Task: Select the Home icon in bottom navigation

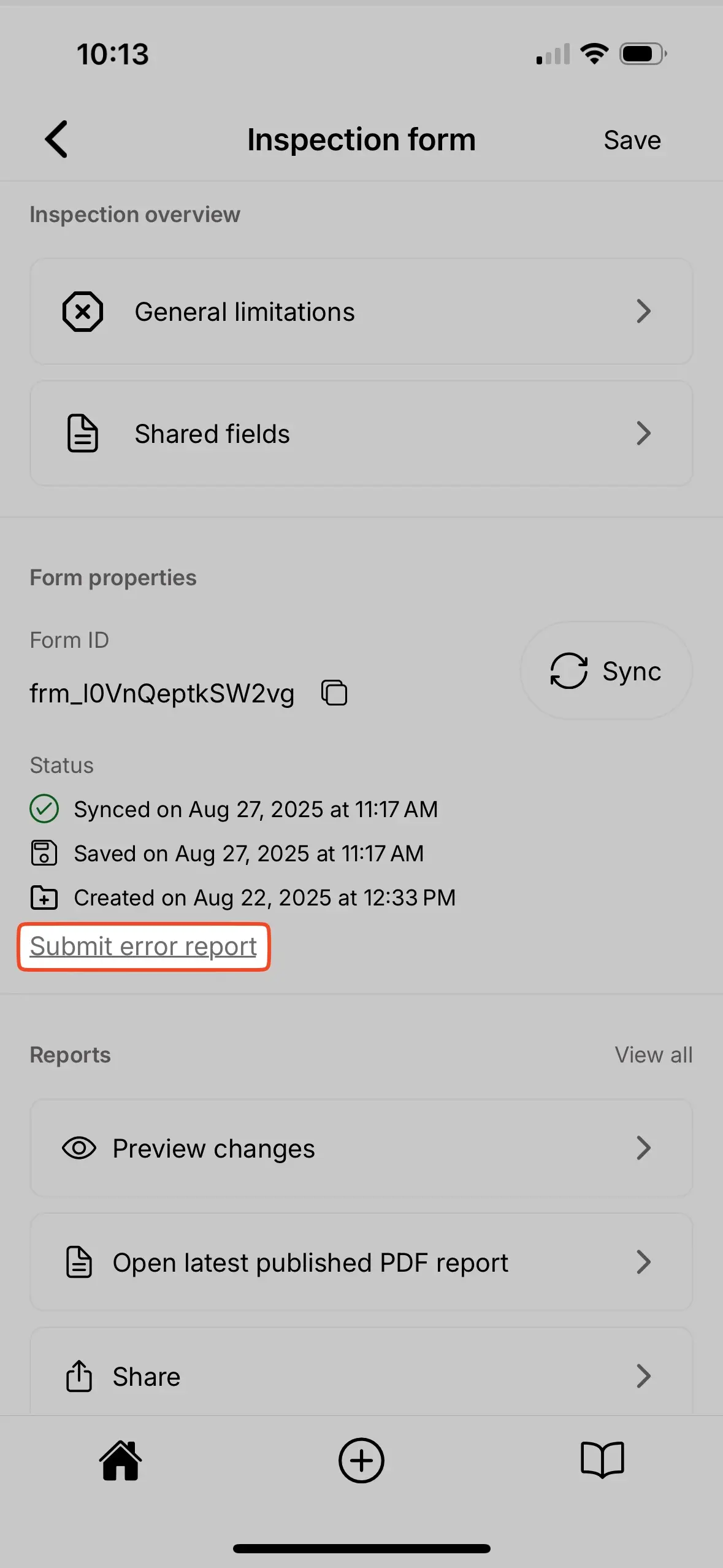Action: click(120, 1459)
